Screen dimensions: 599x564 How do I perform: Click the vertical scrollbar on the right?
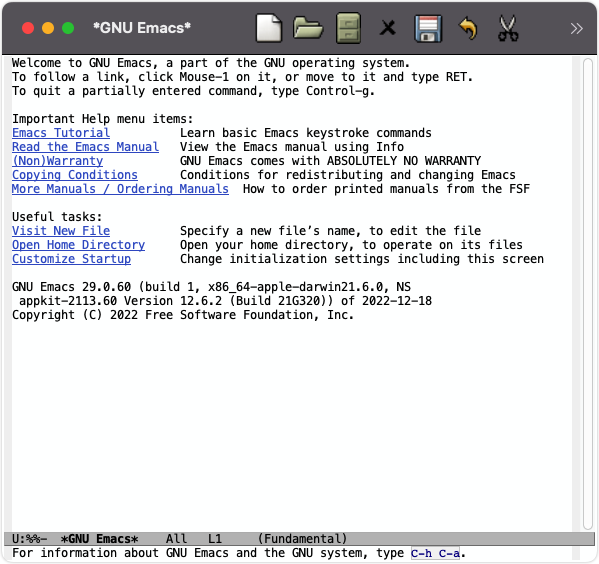[588, 294]
